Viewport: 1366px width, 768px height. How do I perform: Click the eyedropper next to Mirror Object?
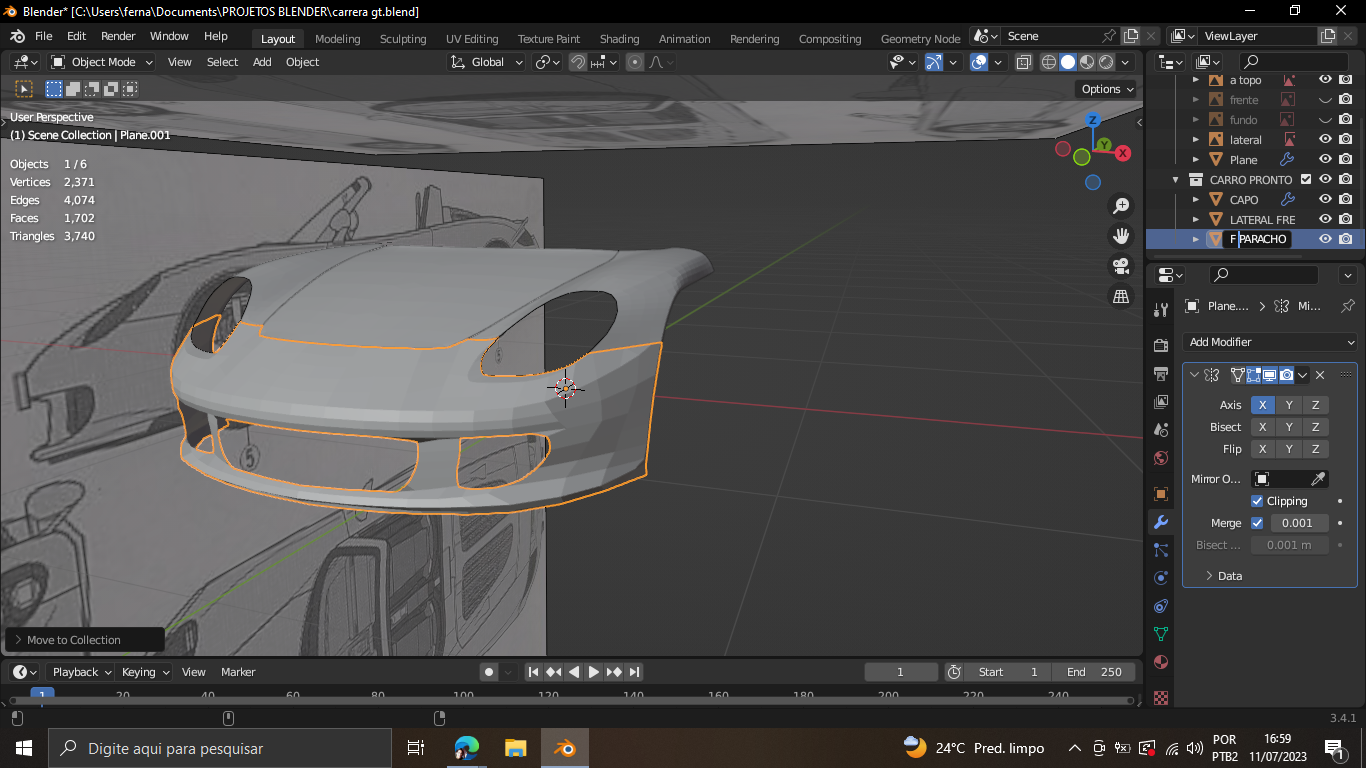1318,479
